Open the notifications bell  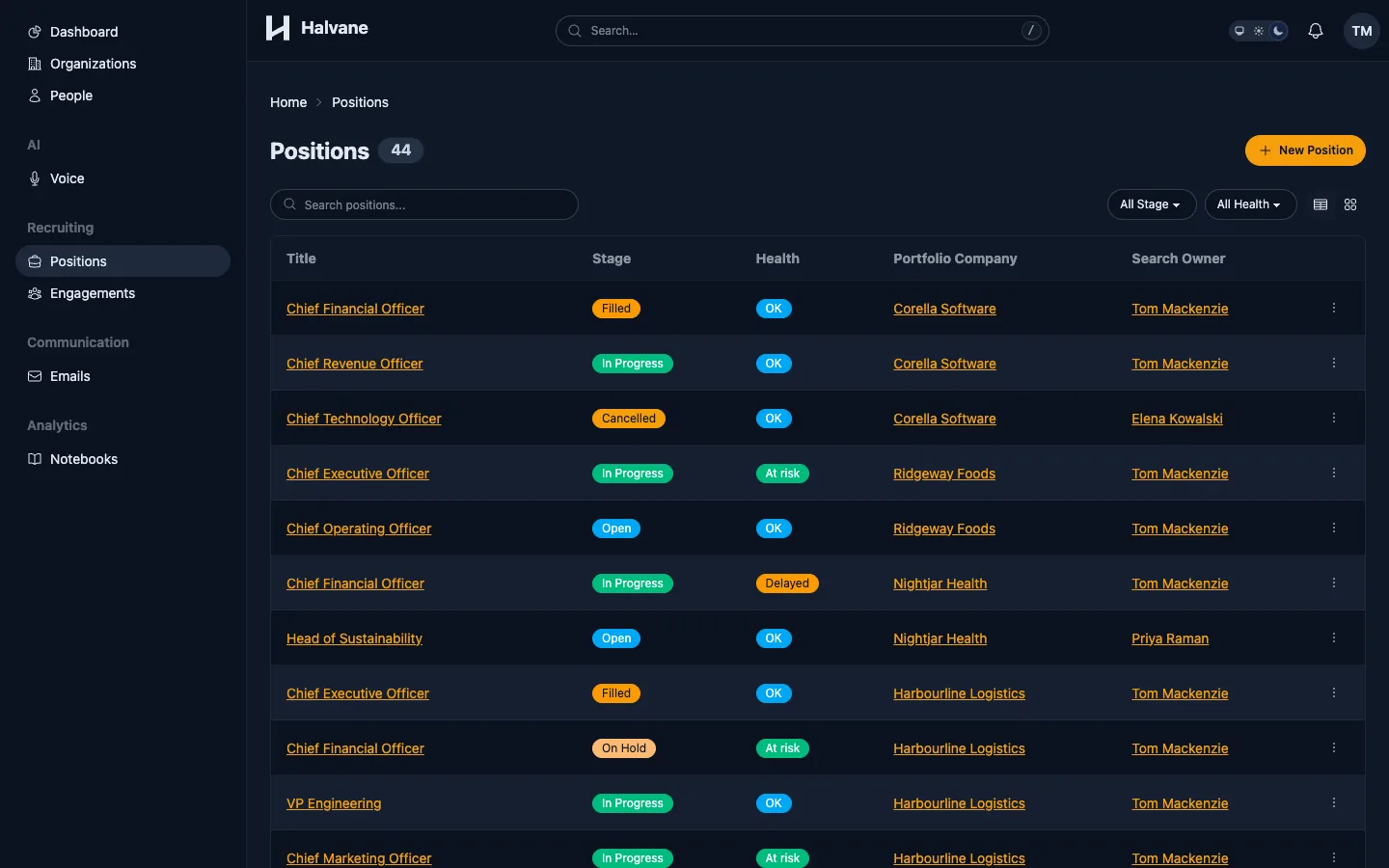1315,31
